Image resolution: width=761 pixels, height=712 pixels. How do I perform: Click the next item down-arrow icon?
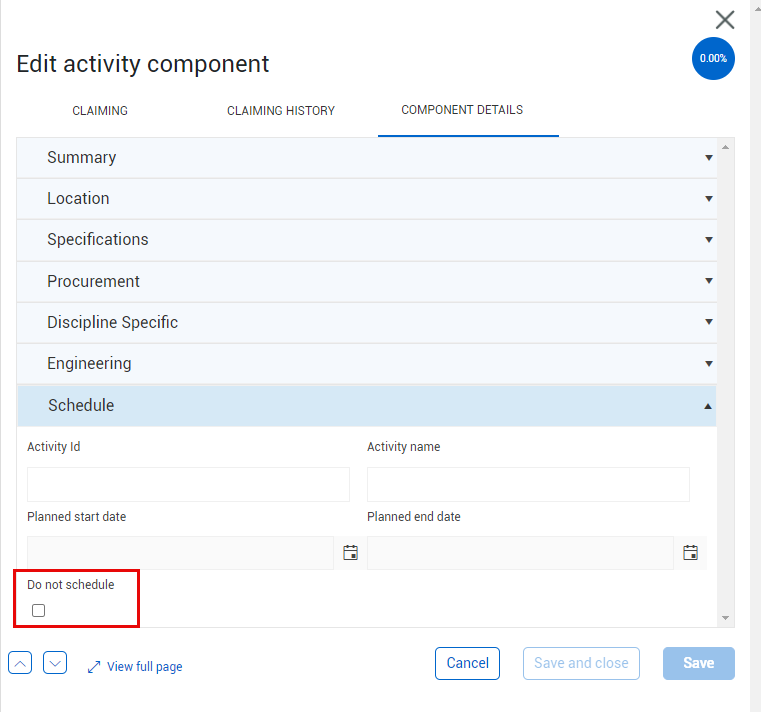point(55,663)
